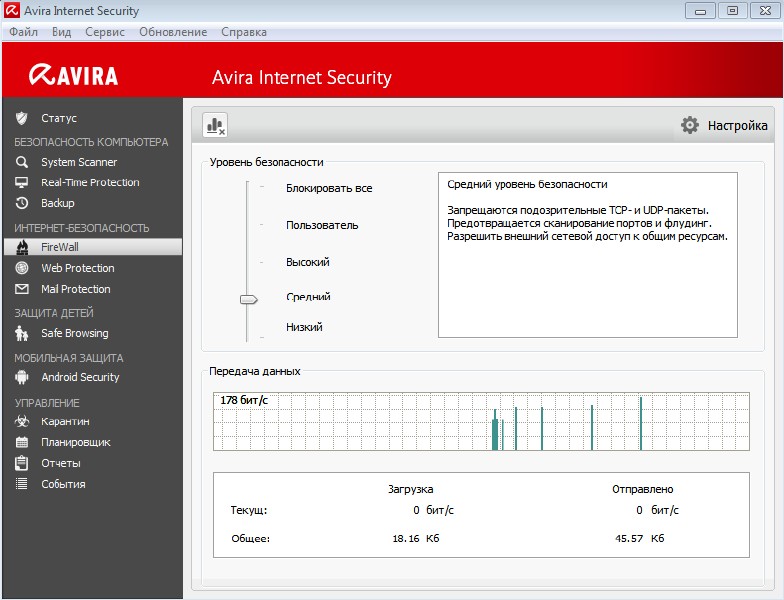Open Настройка configuration link
Screen dimensions: 784x600
click(738, 126)
